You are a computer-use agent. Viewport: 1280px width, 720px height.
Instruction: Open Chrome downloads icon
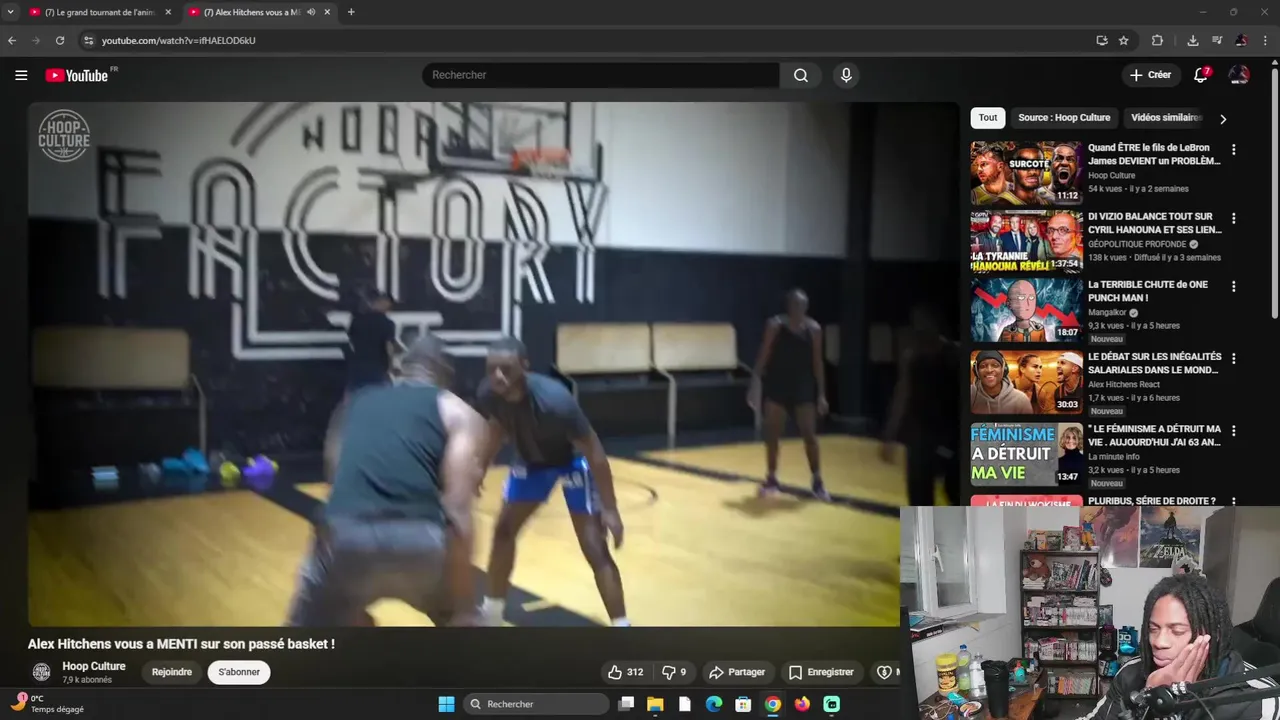click(1193, 40)
